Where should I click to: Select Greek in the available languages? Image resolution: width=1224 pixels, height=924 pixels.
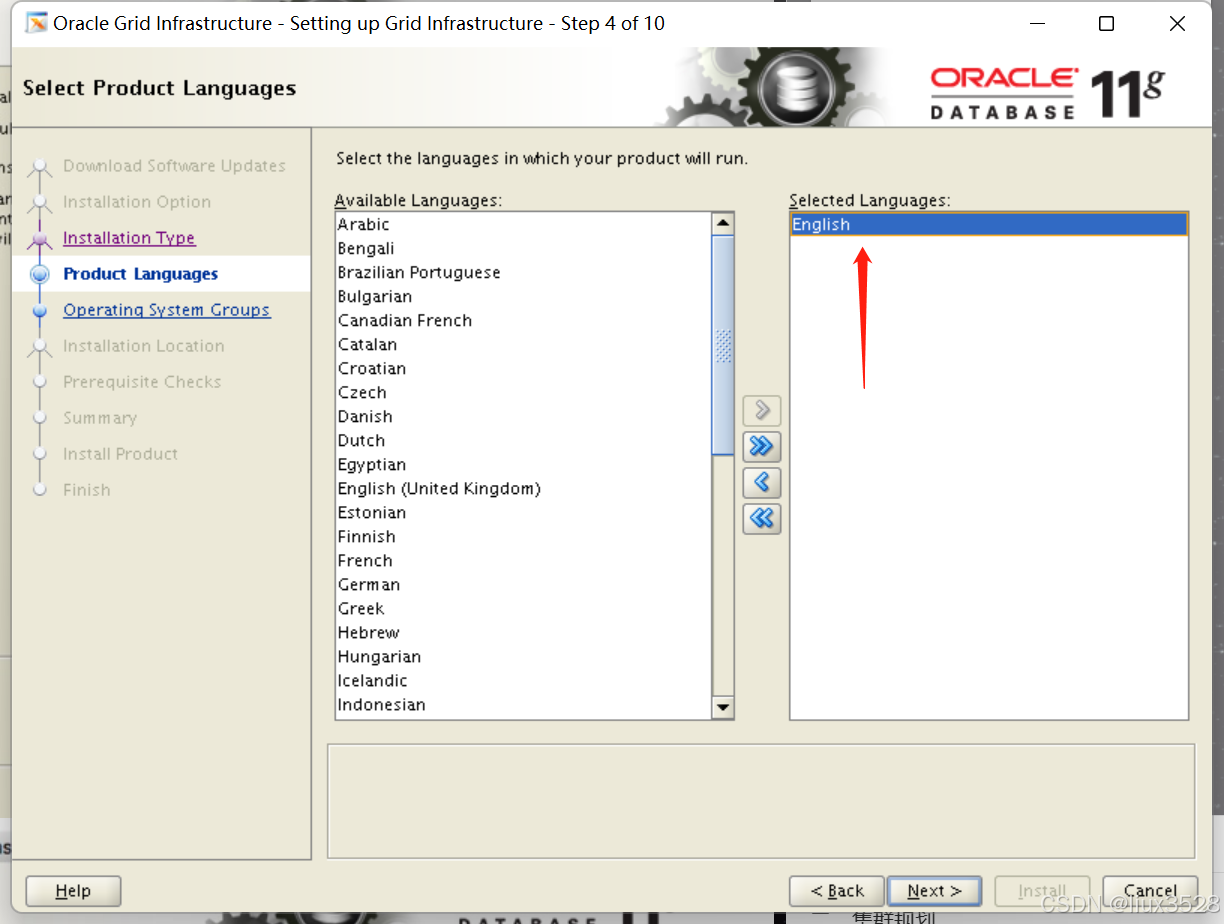523,609
